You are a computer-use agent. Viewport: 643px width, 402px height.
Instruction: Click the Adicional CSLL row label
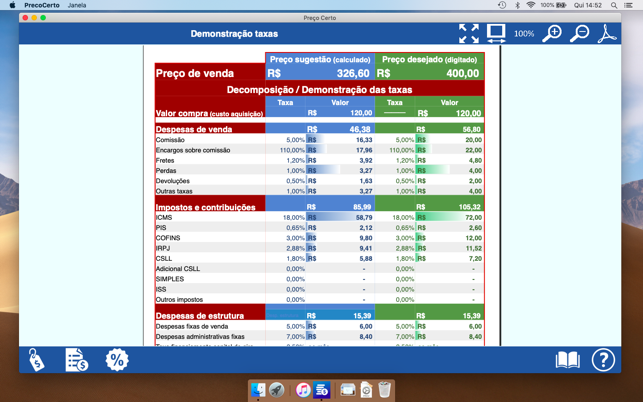point(178,269)
